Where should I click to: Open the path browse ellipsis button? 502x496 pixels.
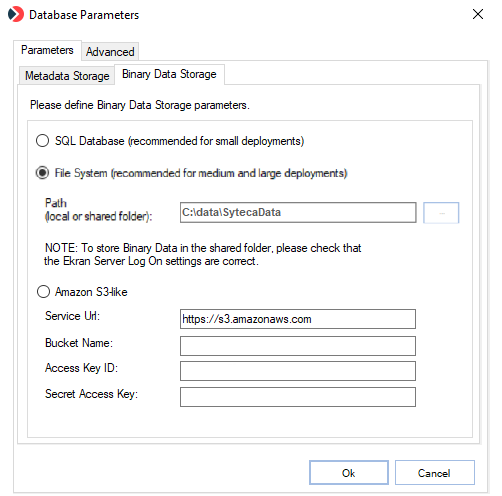[x=441, y=213]
